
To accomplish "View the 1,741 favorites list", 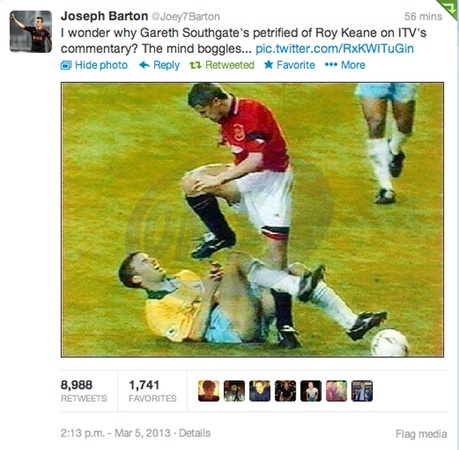I will 152,391.
